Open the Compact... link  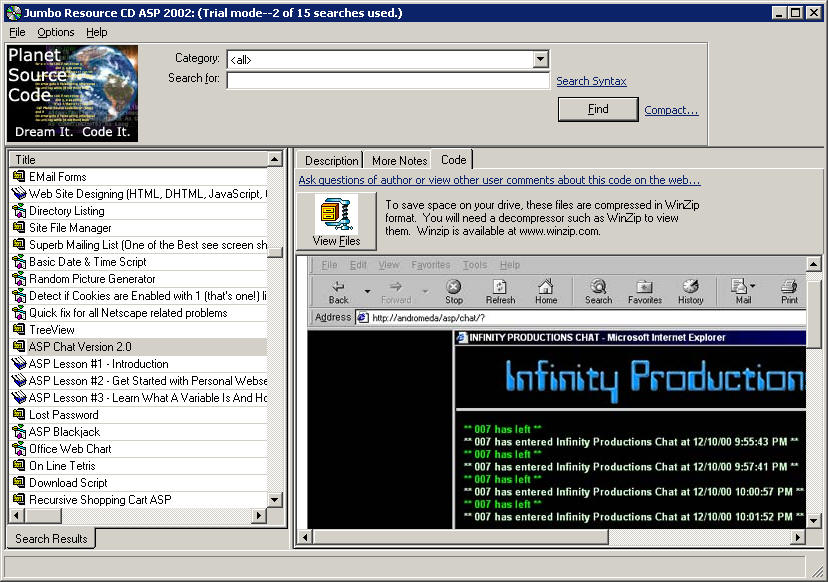[671, 110]
